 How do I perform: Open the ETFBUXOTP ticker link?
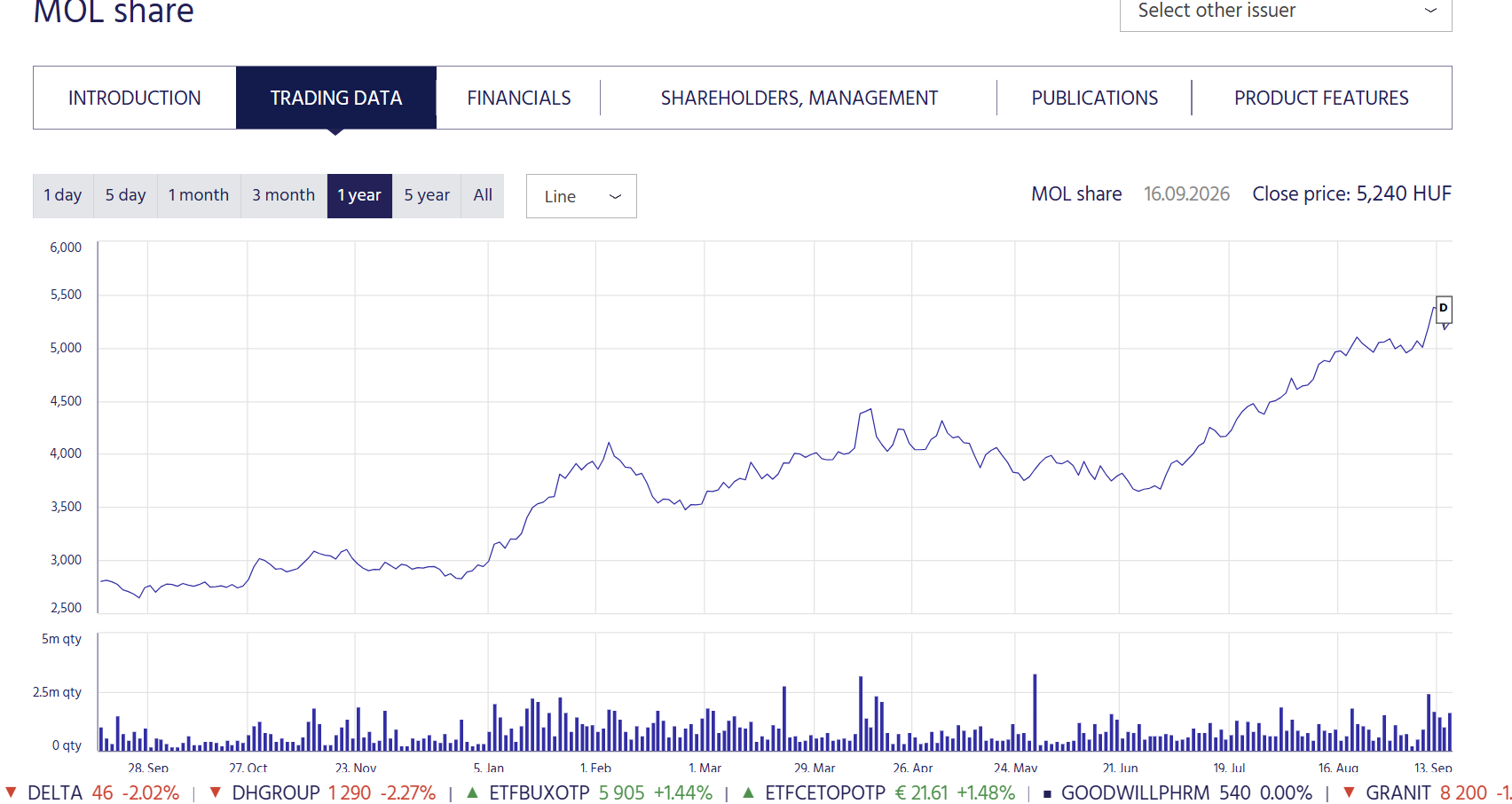click(x=539, y=792)
